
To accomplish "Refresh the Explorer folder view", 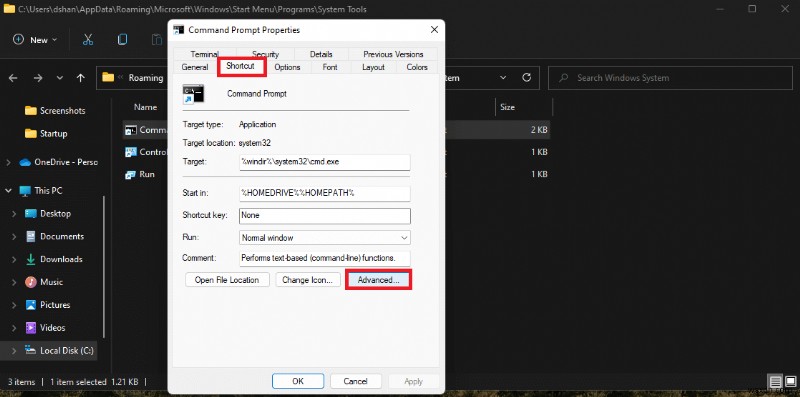I will [527, 78].
